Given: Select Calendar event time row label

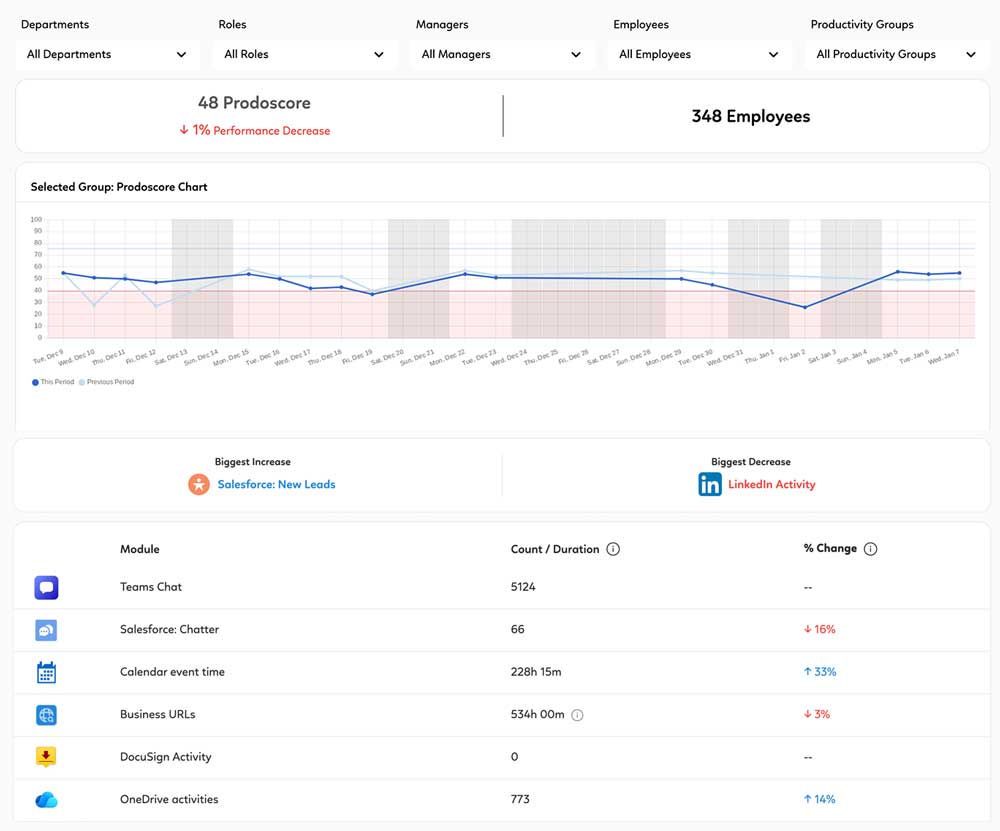Looking at the screenshot, I should (x=172, y=672).
